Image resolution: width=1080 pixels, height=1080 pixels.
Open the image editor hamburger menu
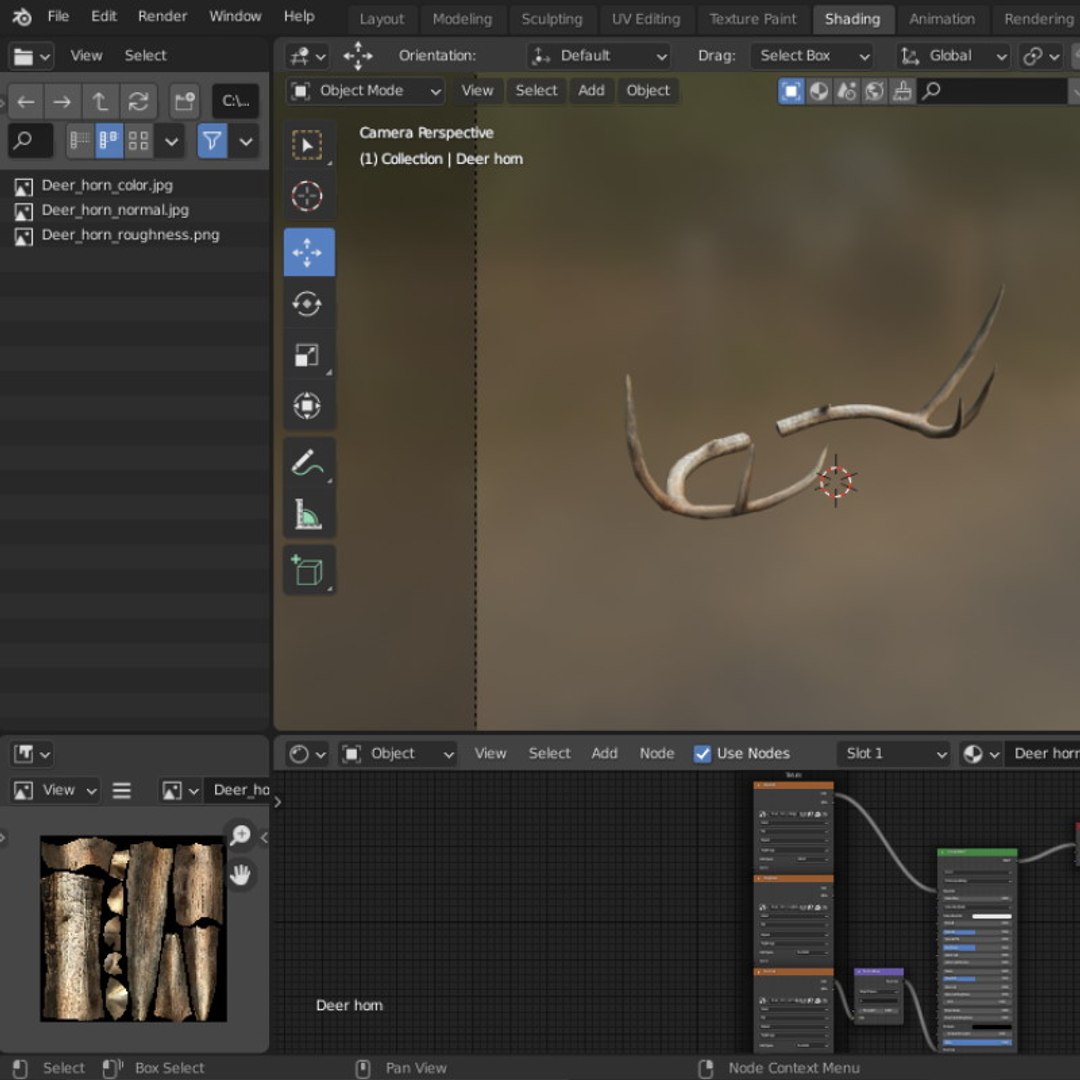[x=122, y=790]
